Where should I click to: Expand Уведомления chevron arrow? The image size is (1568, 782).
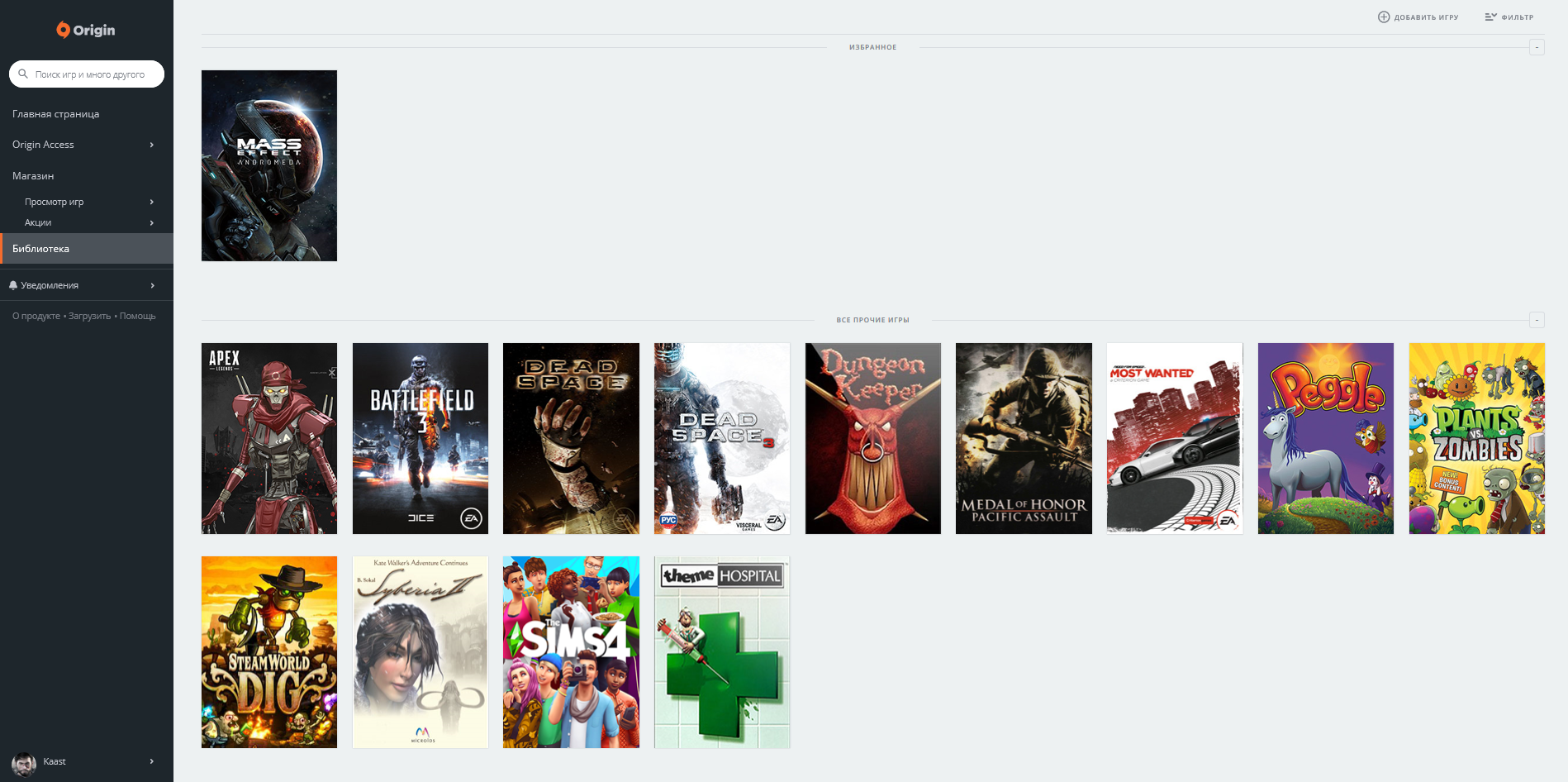click(153, 285)
